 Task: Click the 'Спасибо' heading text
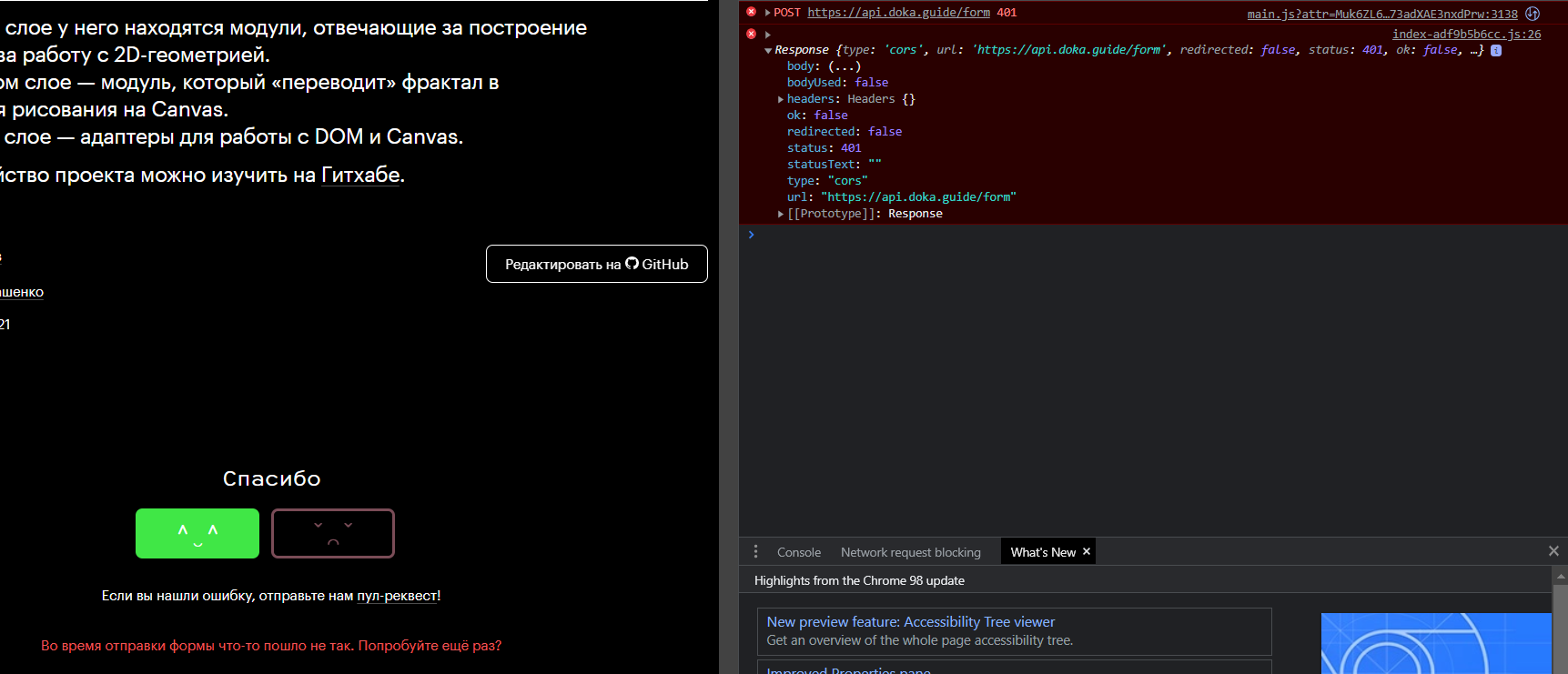click(x=271, y=478)
